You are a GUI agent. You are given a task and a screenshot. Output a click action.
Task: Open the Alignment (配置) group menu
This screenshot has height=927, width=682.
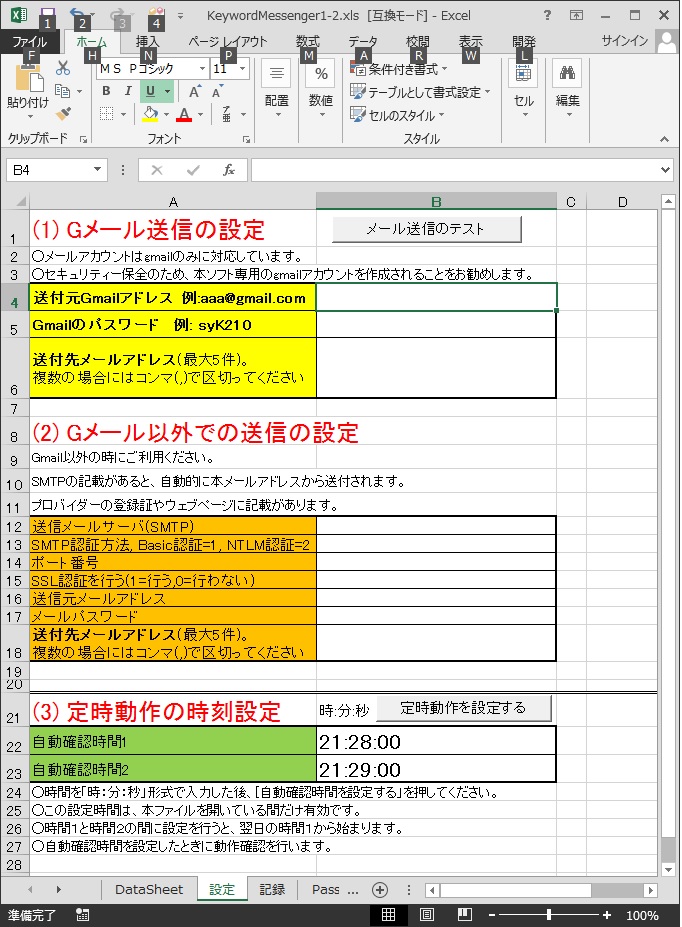[277, 89]
